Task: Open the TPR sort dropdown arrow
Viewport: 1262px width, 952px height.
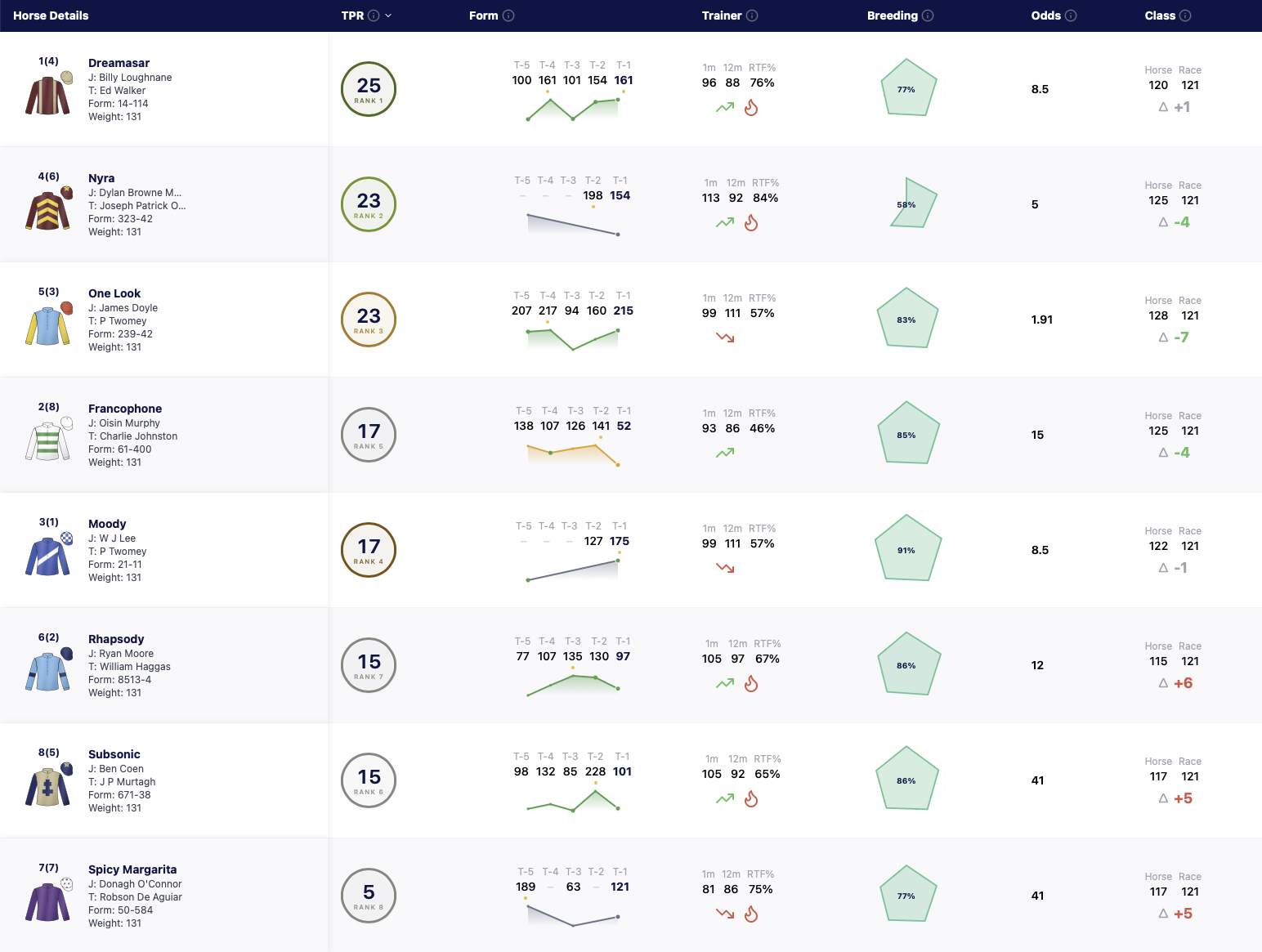Action: [x=388, y=16]
